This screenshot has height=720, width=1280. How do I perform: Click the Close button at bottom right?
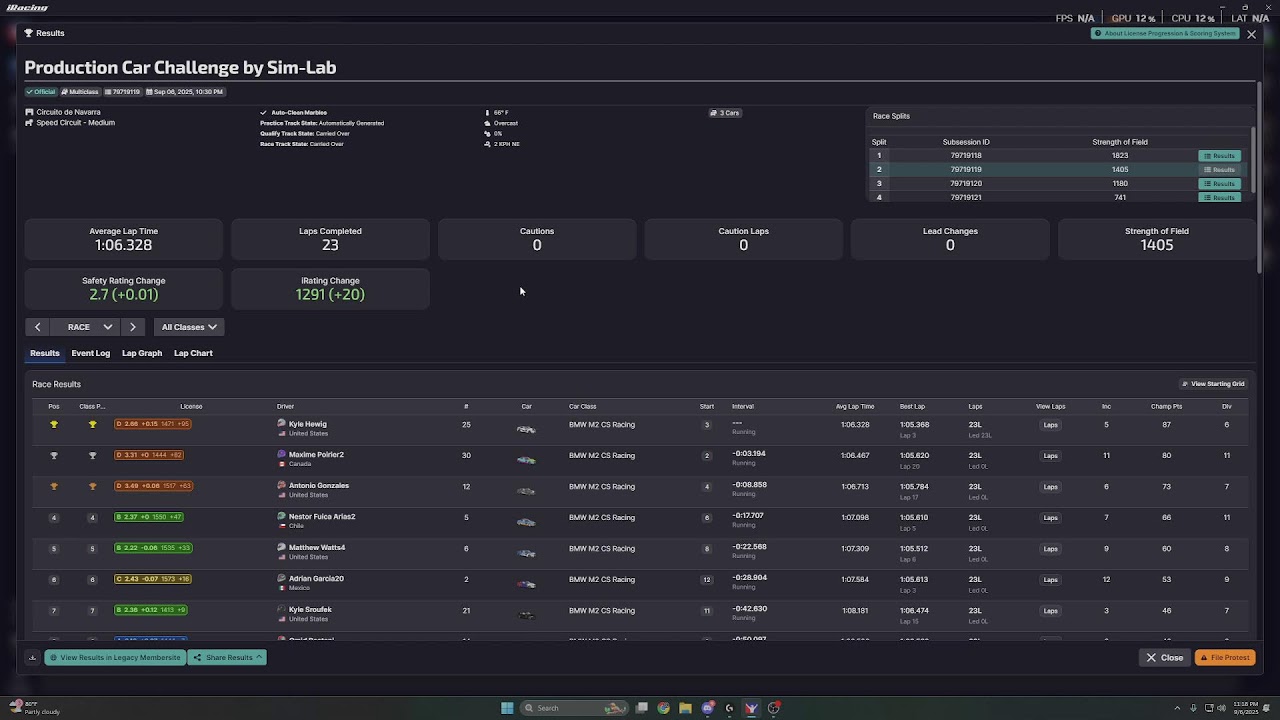click(x=1165, y=658)
